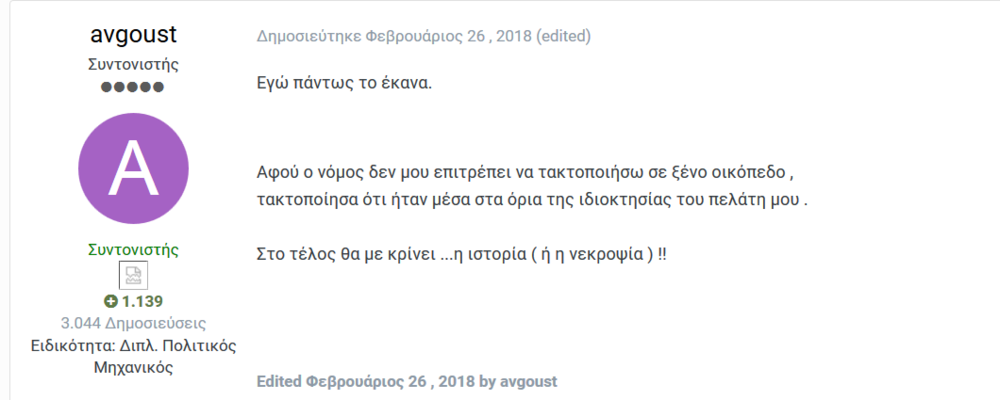Click the word 'Edited' in the footer
Viewport: 1000px width, 400px height.
pos(279,382)
